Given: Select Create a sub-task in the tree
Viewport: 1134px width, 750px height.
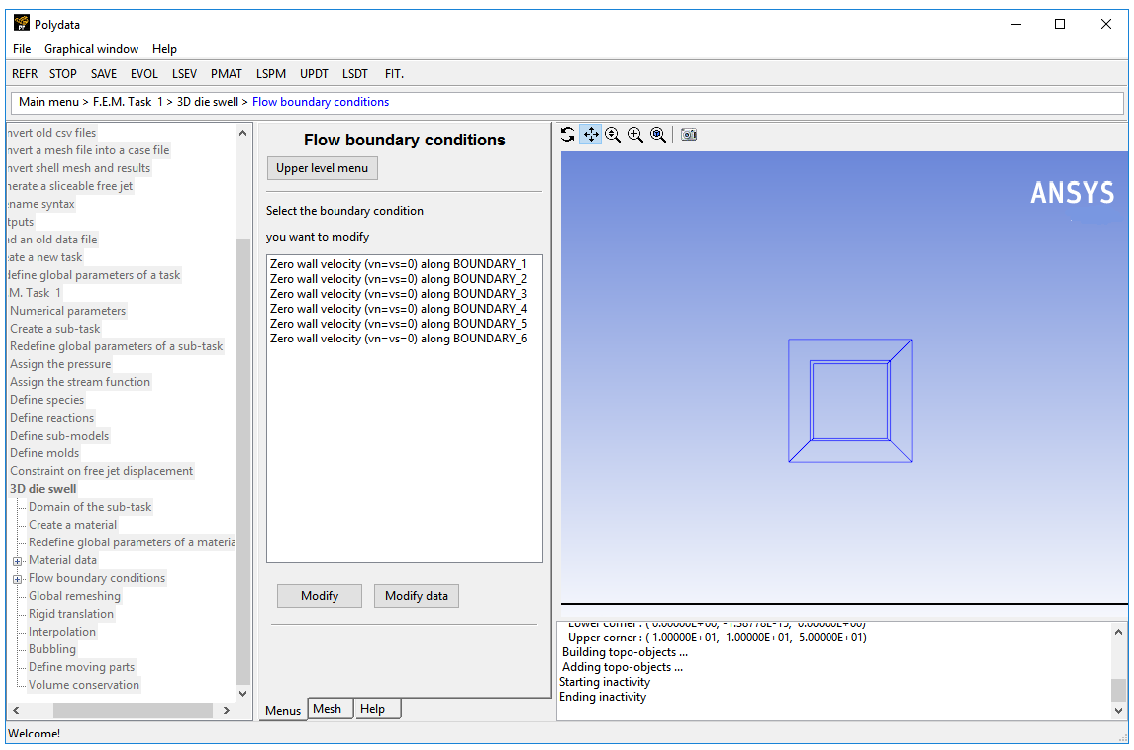Looking at the screenshot, I should (55, 329).
